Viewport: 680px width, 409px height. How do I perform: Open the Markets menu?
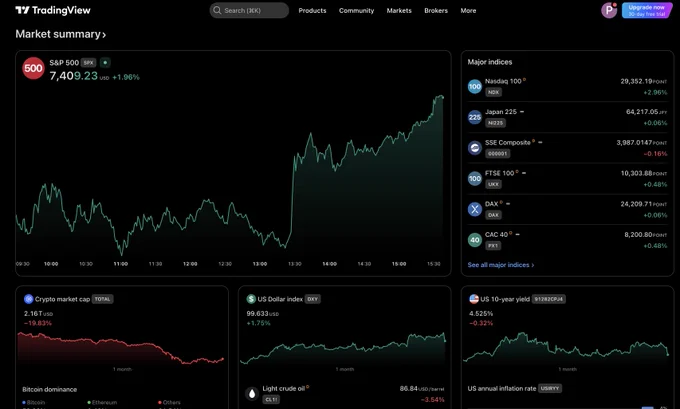(399, 10)
